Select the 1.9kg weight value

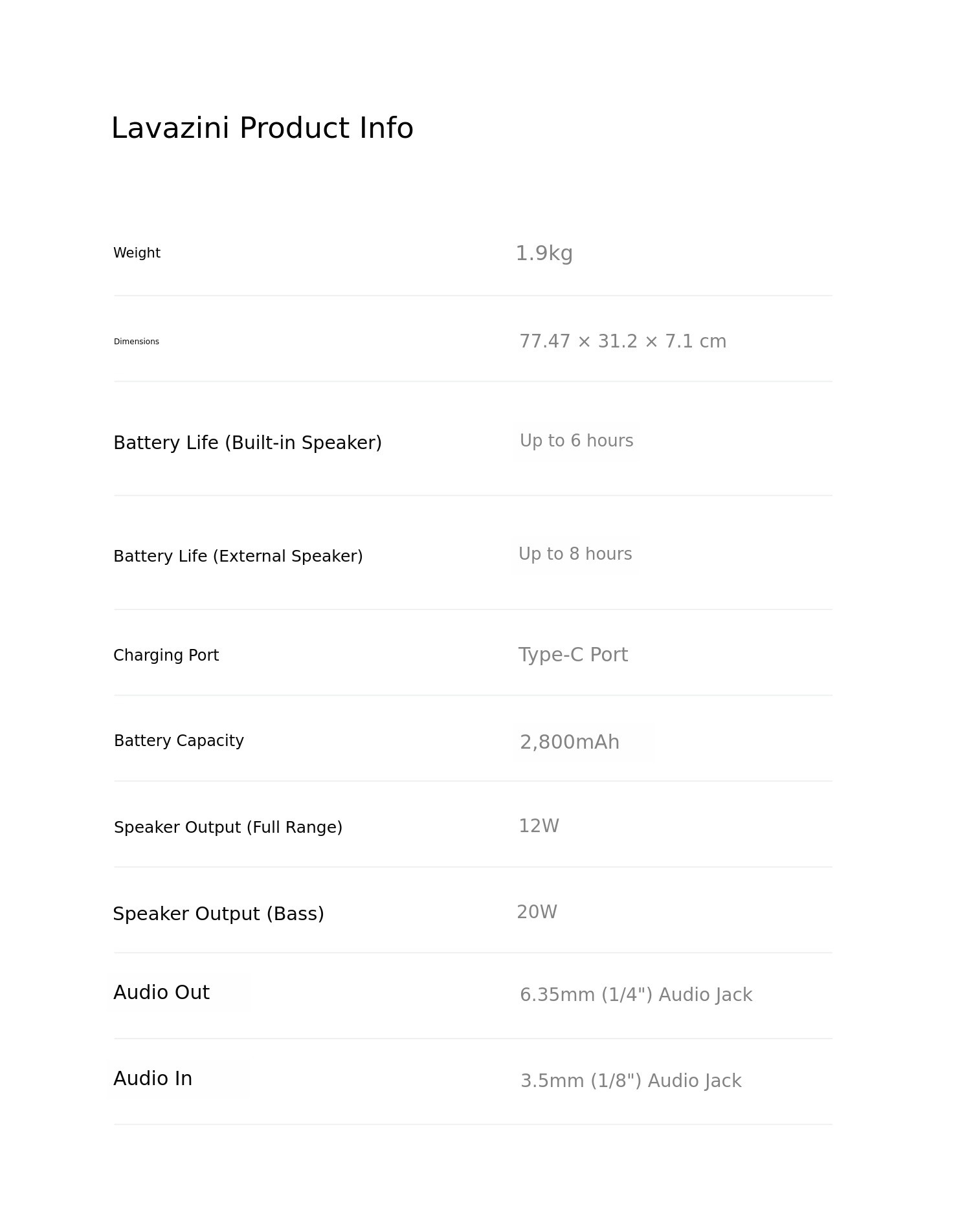(544, 254)
